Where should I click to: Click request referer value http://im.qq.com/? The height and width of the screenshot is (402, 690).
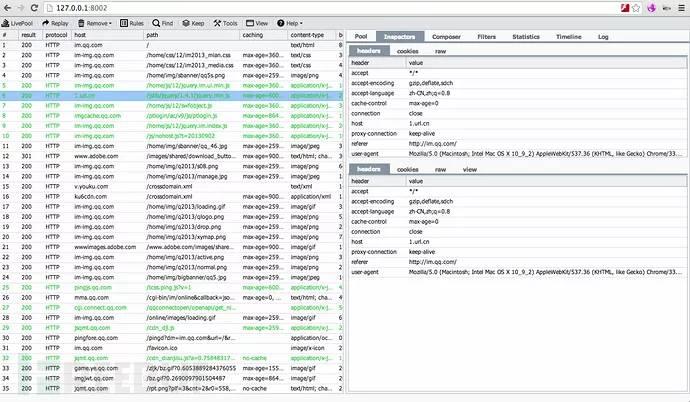pyautogui.click(x=433, y=144)
